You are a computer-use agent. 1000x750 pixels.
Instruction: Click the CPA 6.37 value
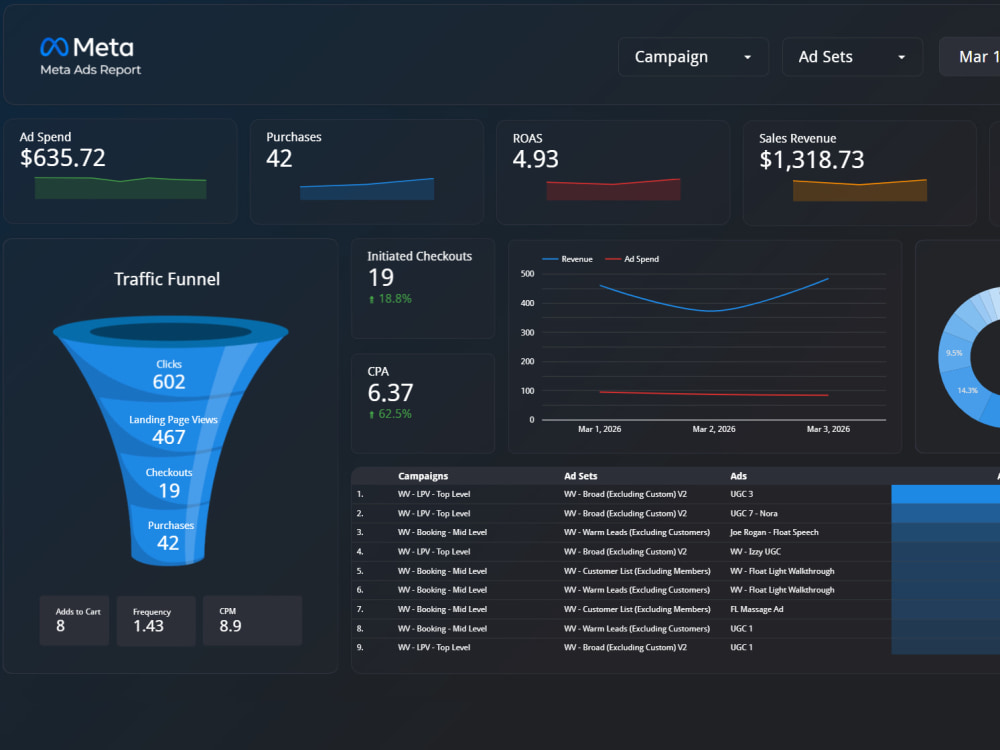click(x=390, y=392)
